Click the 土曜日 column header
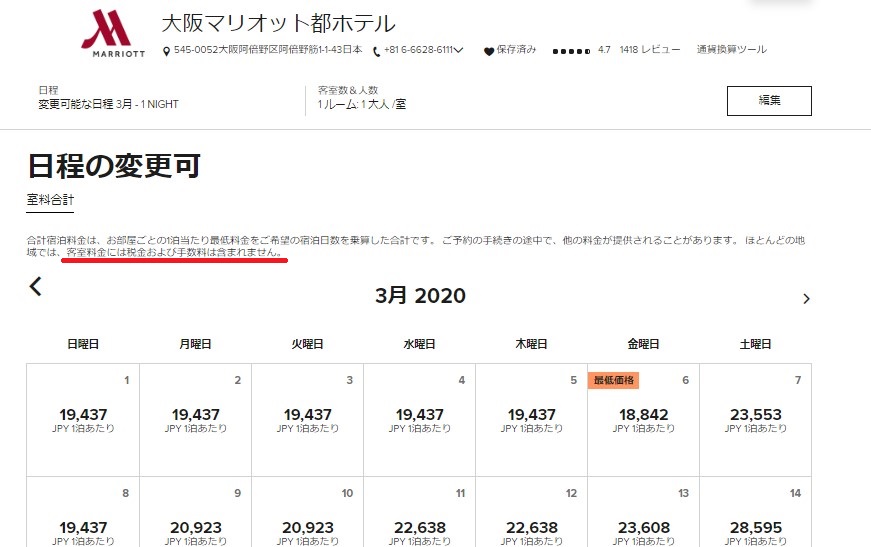Screen dimensions: 871x547 click(x=755, y=344)
